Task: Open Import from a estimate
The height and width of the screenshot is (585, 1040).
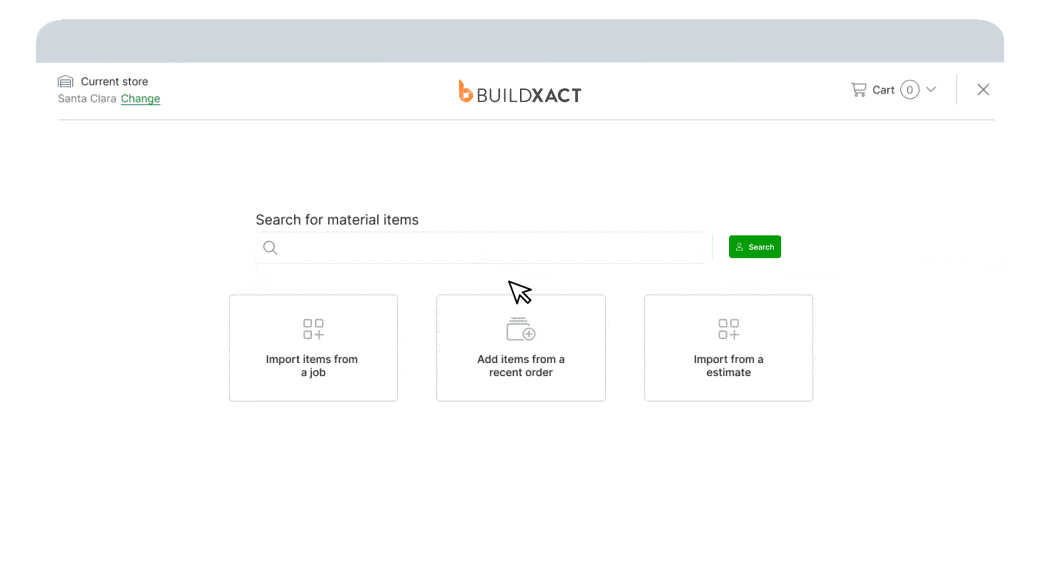Action: 728,348
